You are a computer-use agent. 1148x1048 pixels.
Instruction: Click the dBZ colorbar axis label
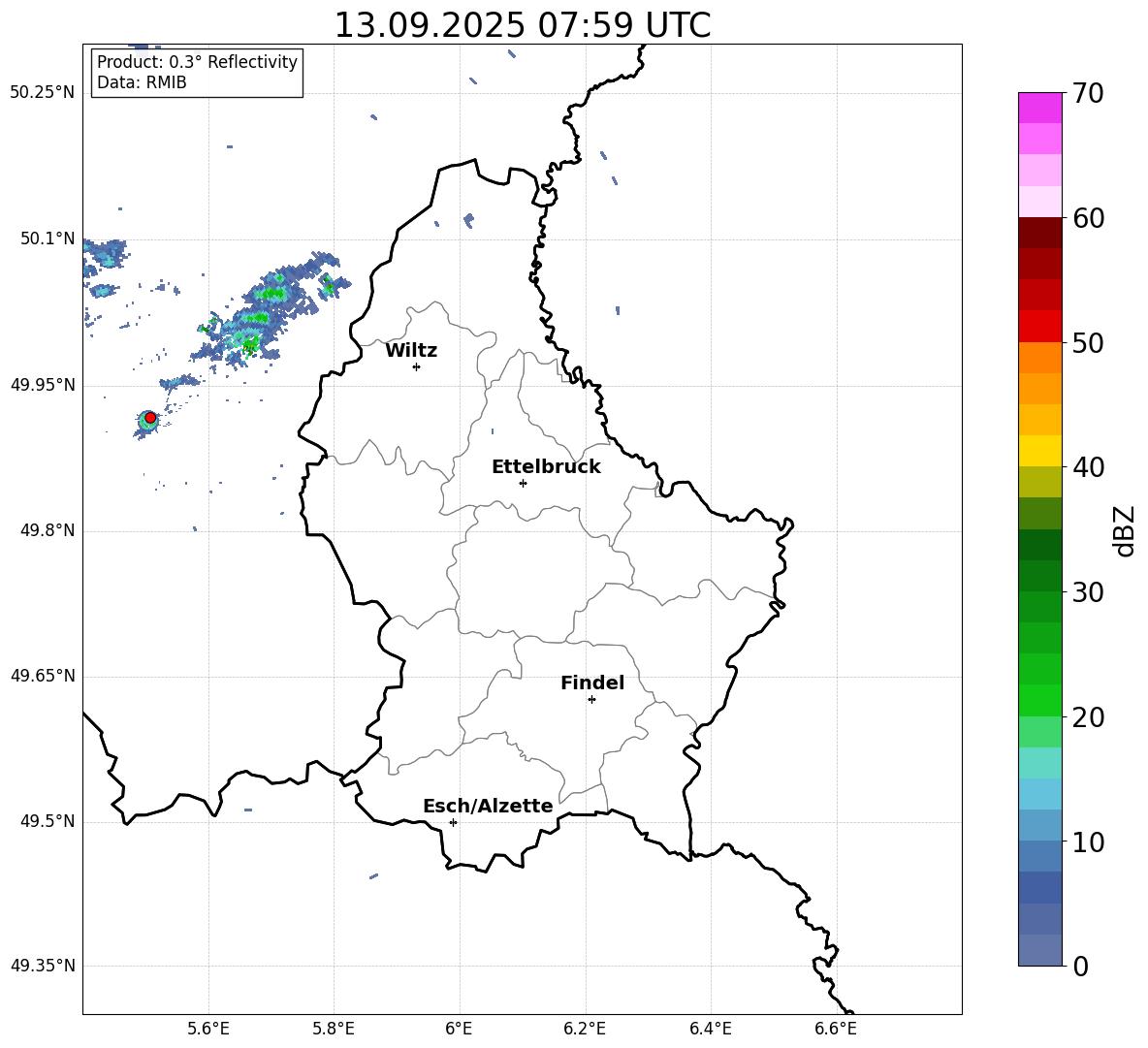pos(1125,530)
